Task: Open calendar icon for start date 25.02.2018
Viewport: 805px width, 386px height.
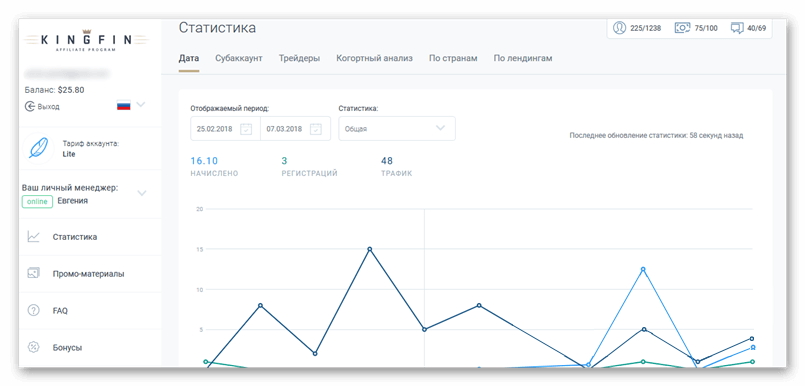Action: coord(246,129)
